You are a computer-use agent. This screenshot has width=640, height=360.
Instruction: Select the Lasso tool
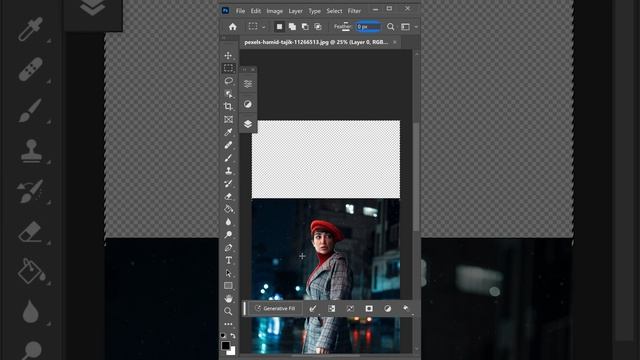228,81
